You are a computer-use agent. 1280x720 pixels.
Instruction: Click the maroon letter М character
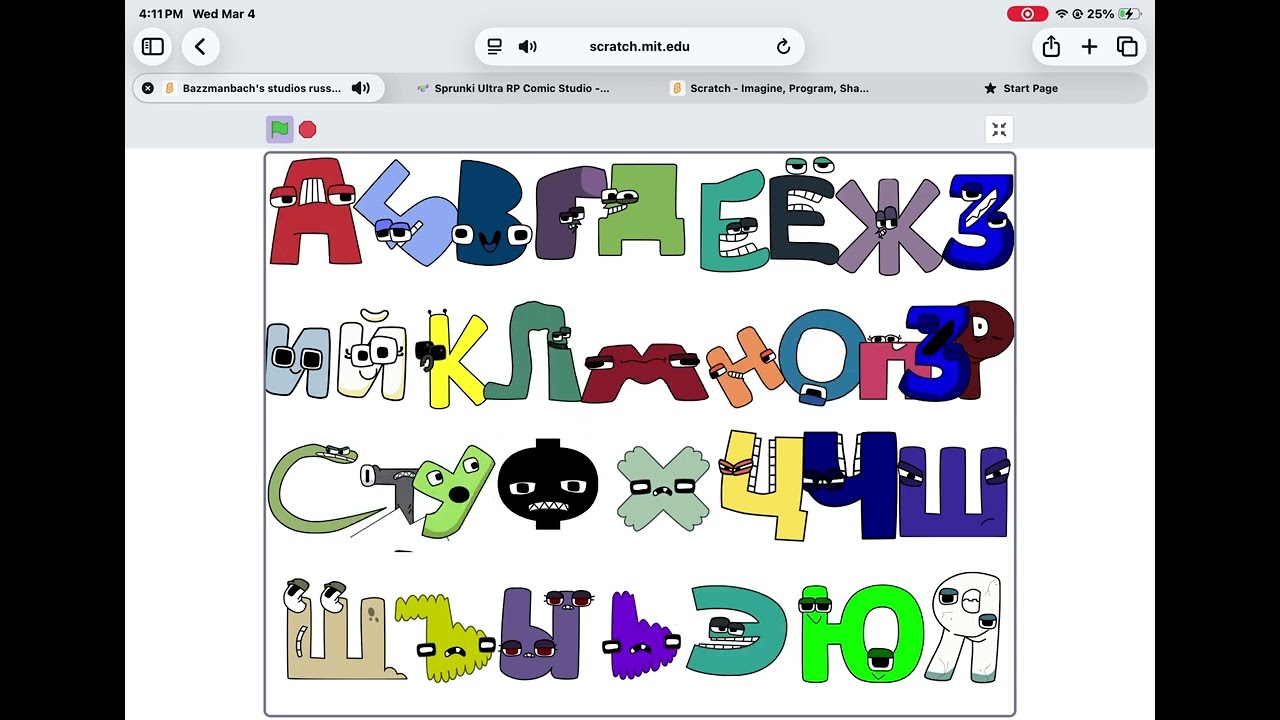(x=645, y=372)
